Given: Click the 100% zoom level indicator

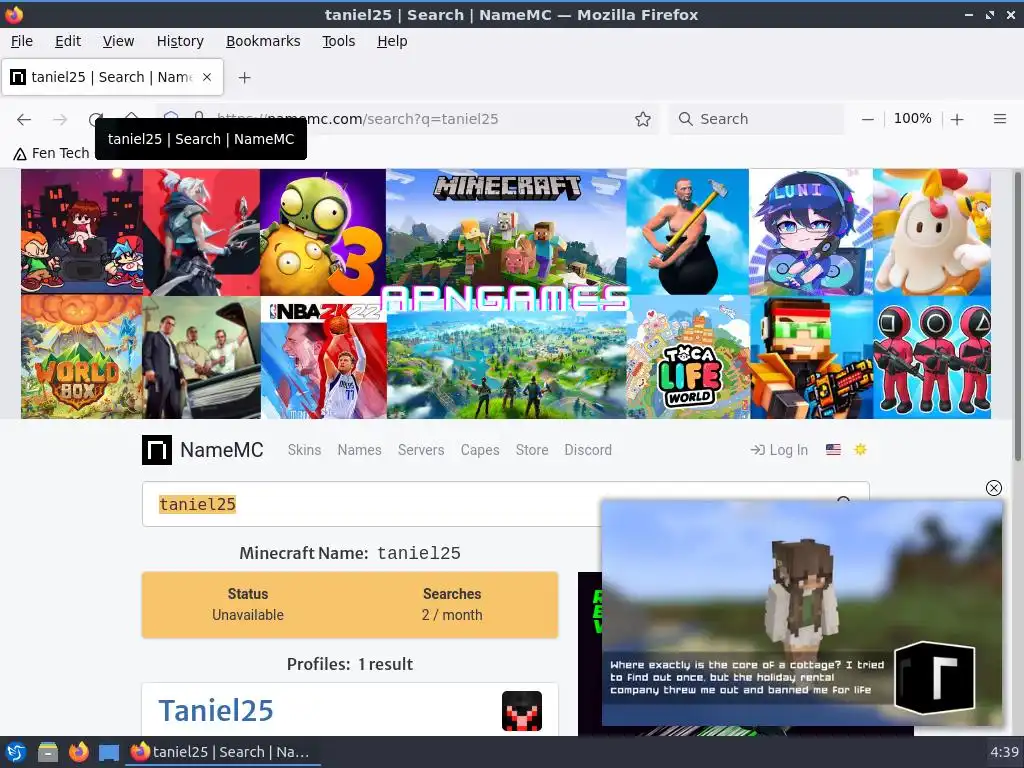Looking at the screenshot, I should (912, 119).
